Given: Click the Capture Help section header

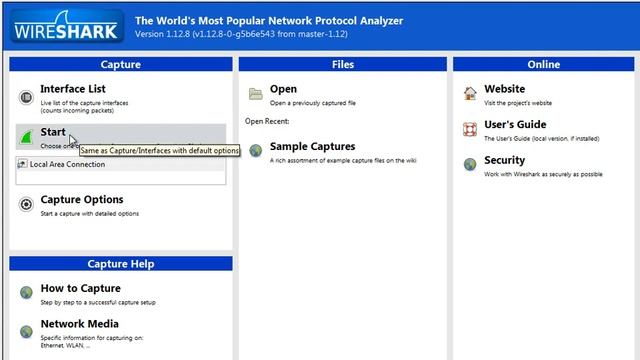Looking at the screenshot, I should (121, 264).
